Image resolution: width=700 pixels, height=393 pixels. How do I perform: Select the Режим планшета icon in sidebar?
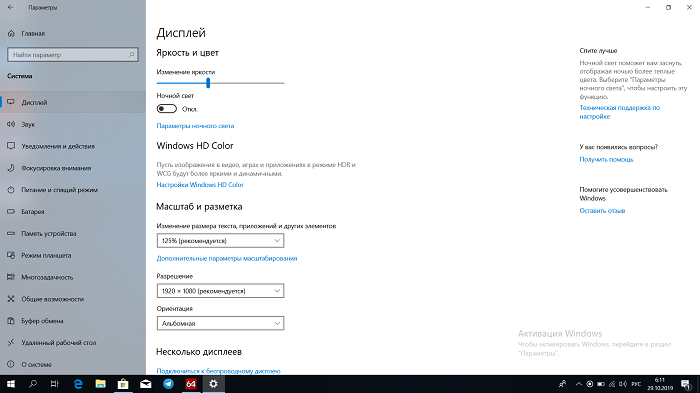tap(11, 255)
